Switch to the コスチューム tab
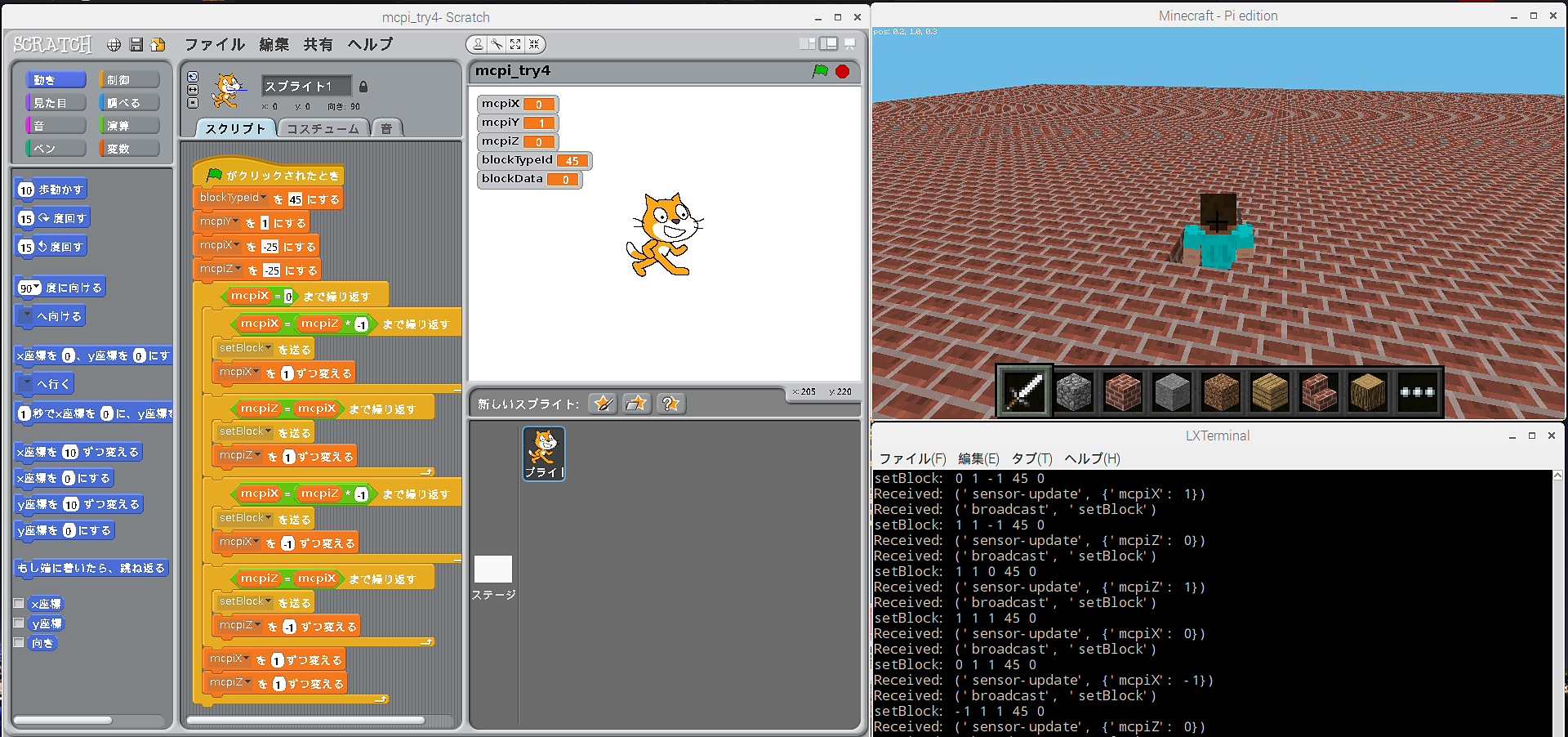This screenshot has width=1568, height=737. (x=323, y=128)
